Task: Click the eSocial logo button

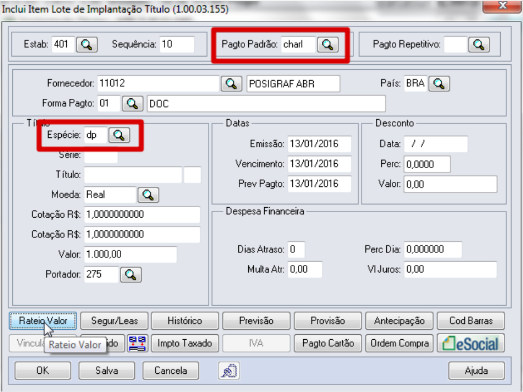Action: click(x=471, y=344)
